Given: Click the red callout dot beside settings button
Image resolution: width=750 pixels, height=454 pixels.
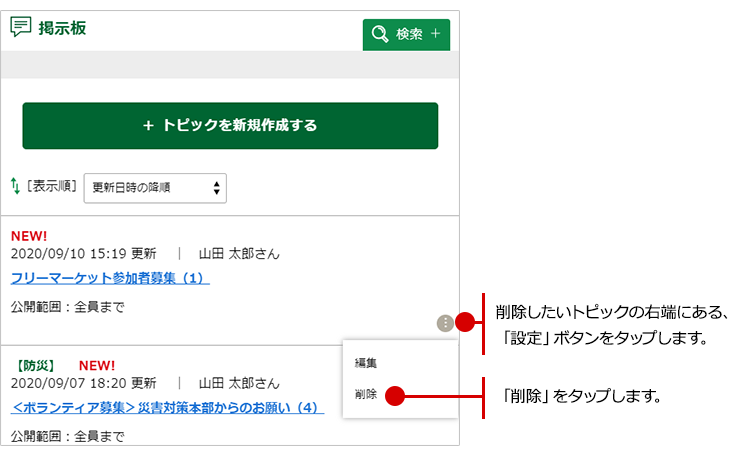Looking at the screenshot, I should tap(464, 322).
